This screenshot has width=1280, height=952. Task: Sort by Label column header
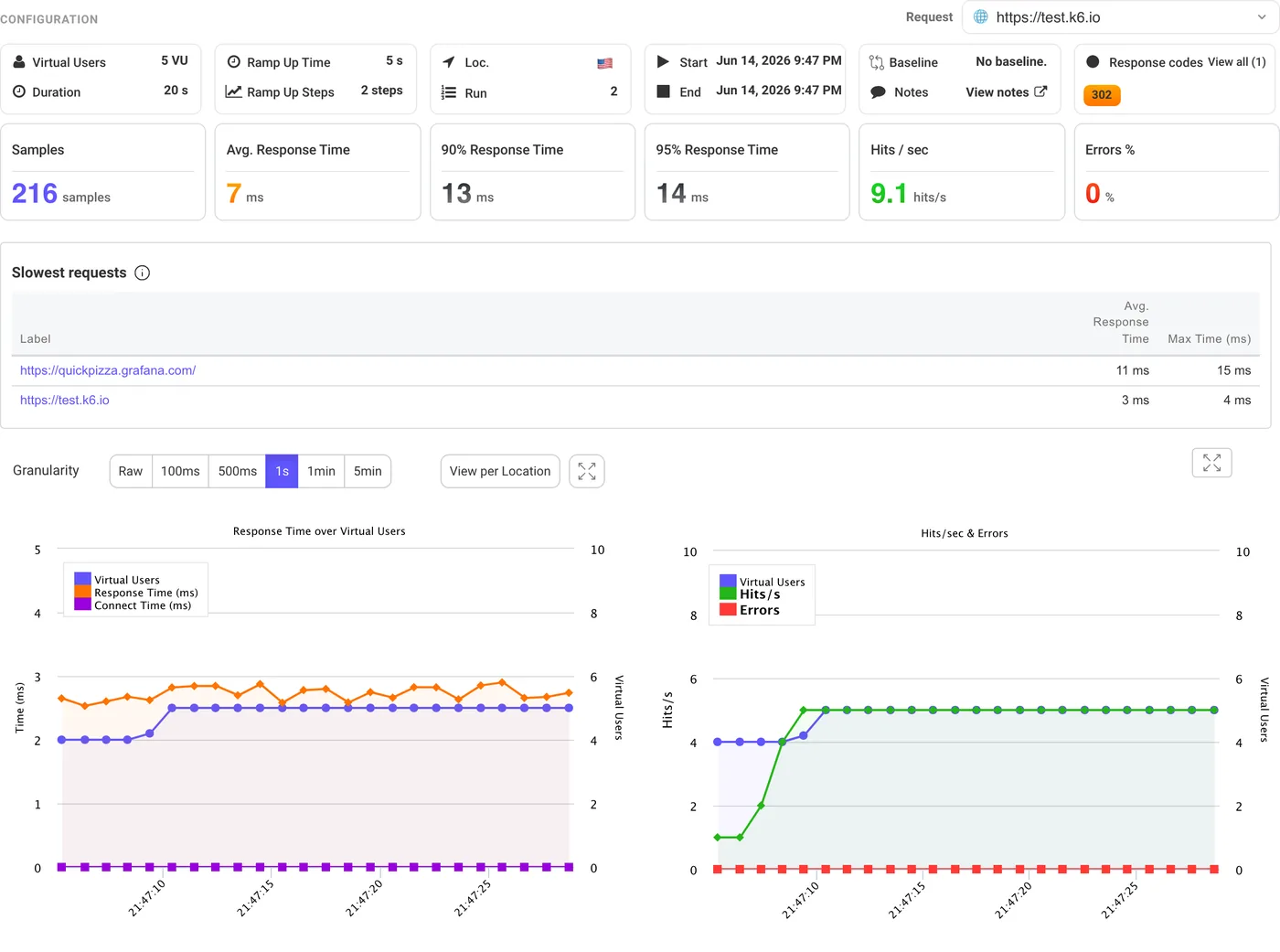tap(36, 339)
